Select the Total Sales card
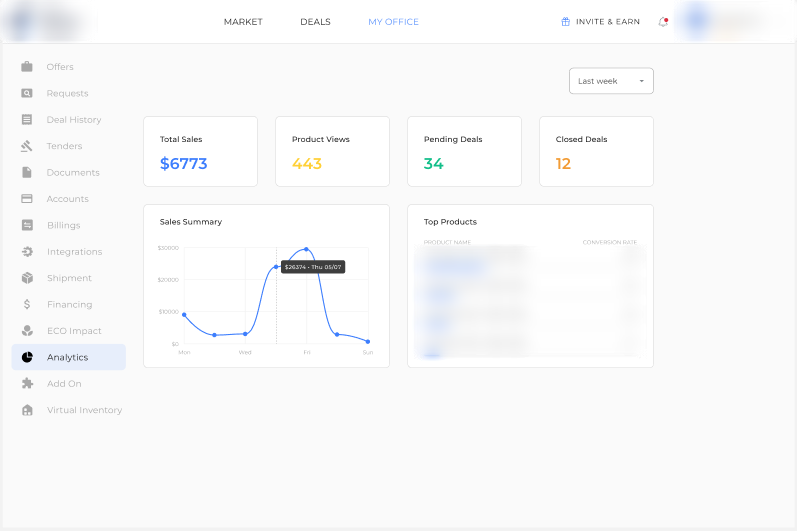Screen dimensions: 797x531 click(x=200, y=151)
